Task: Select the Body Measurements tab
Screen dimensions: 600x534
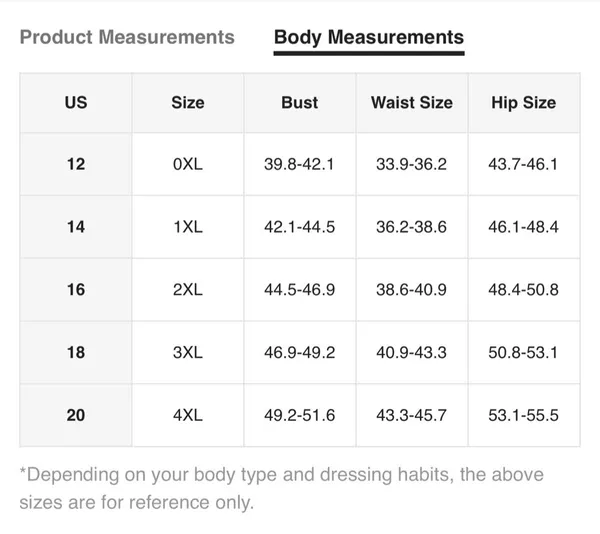Action: [369, 37]
